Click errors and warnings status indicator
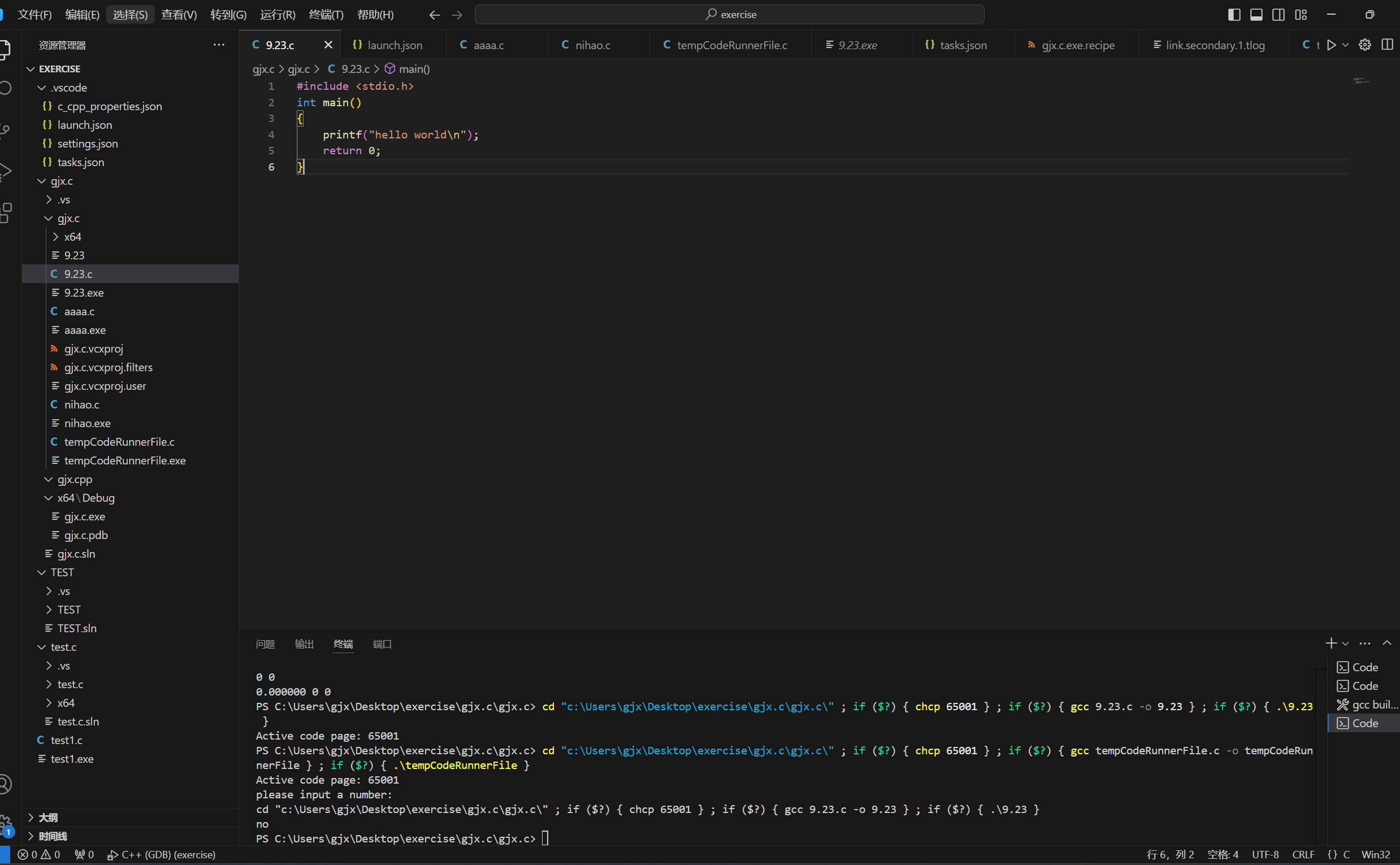Viewport: 1400px width, 865px height. pos(39,854)
